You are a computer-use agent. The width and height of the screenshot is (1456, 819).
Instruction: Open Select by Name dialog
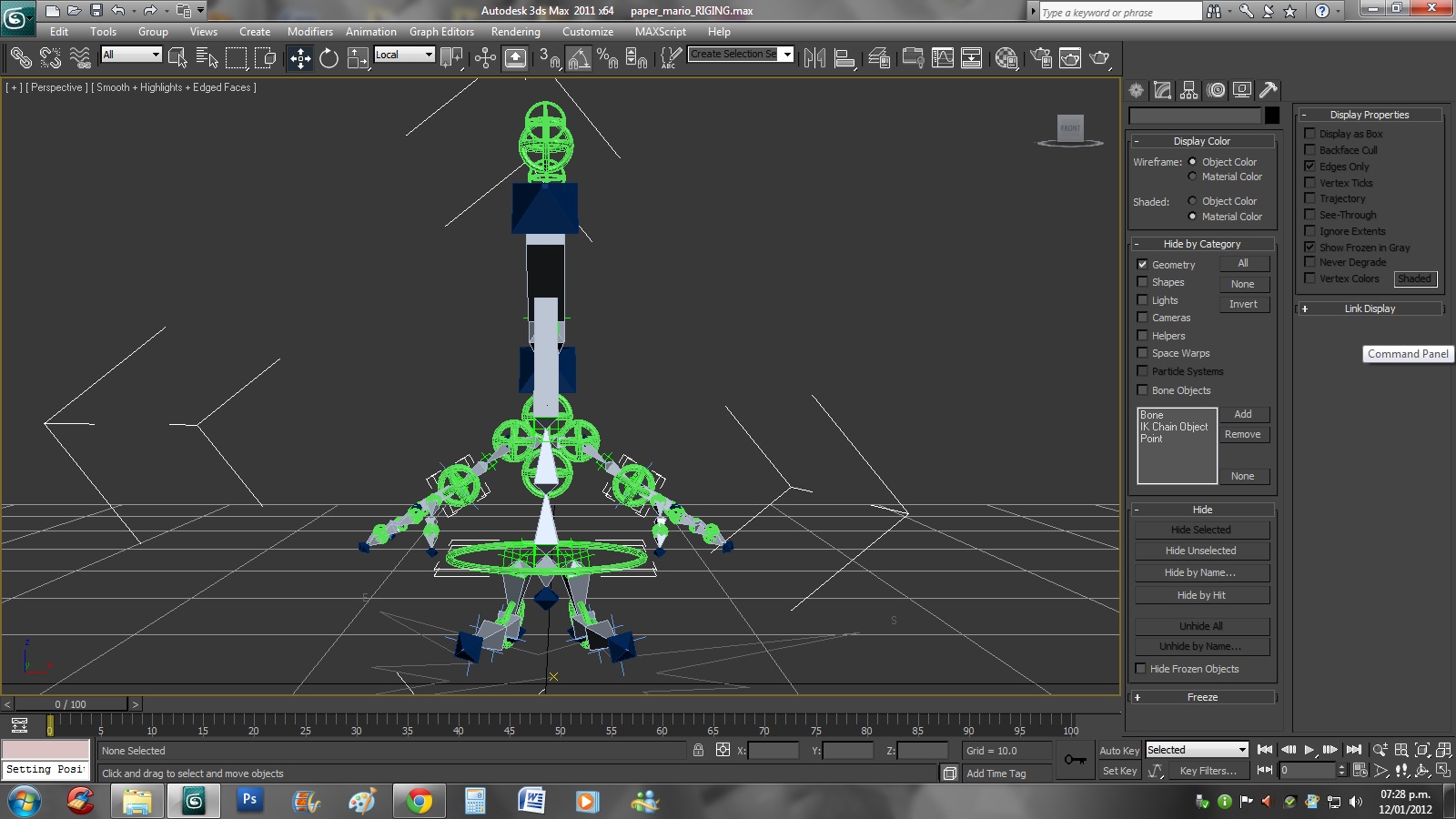[x=207, y=58]
